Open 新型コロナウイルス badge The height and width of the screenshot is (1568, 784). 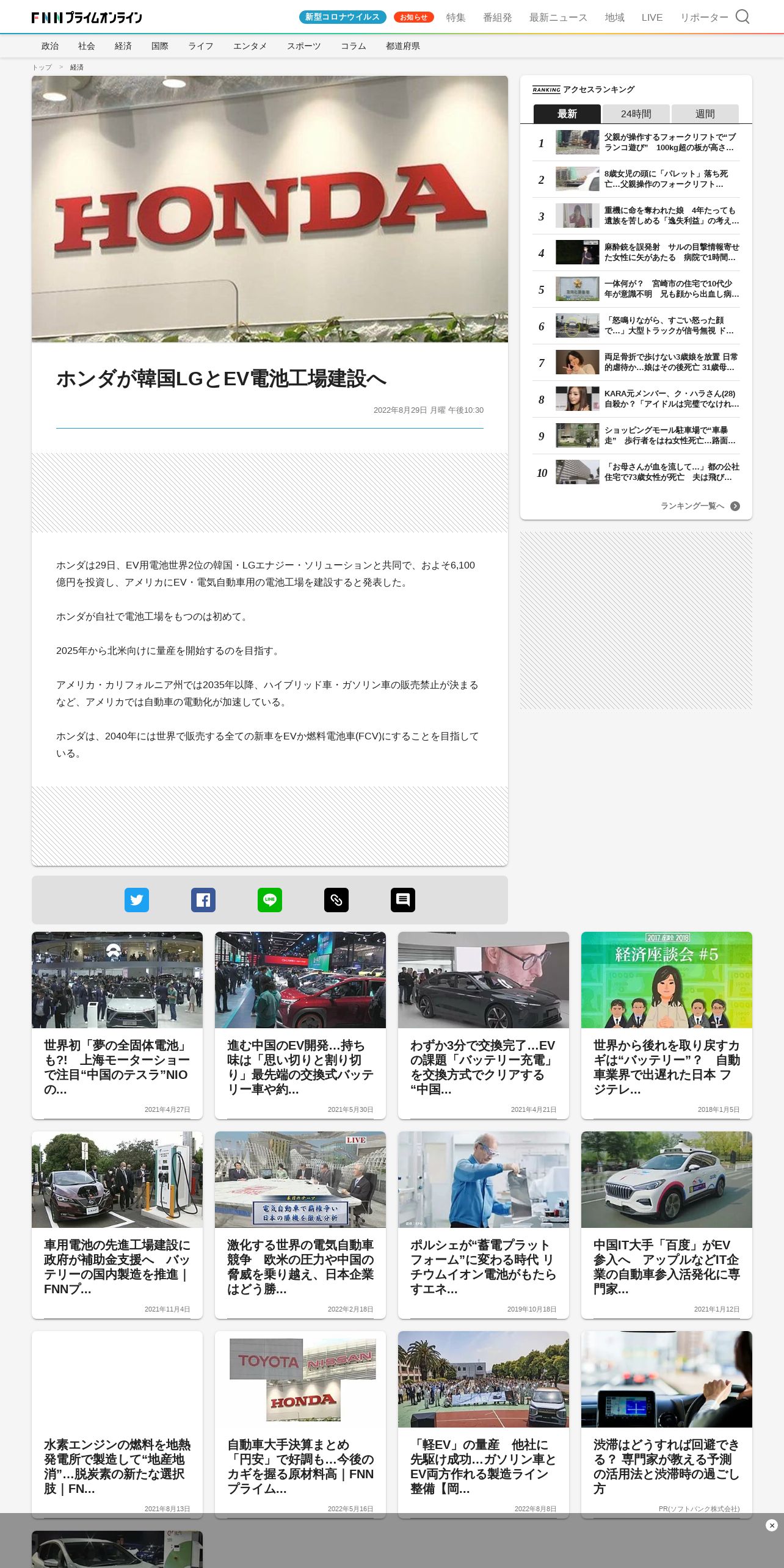[343, 17]
